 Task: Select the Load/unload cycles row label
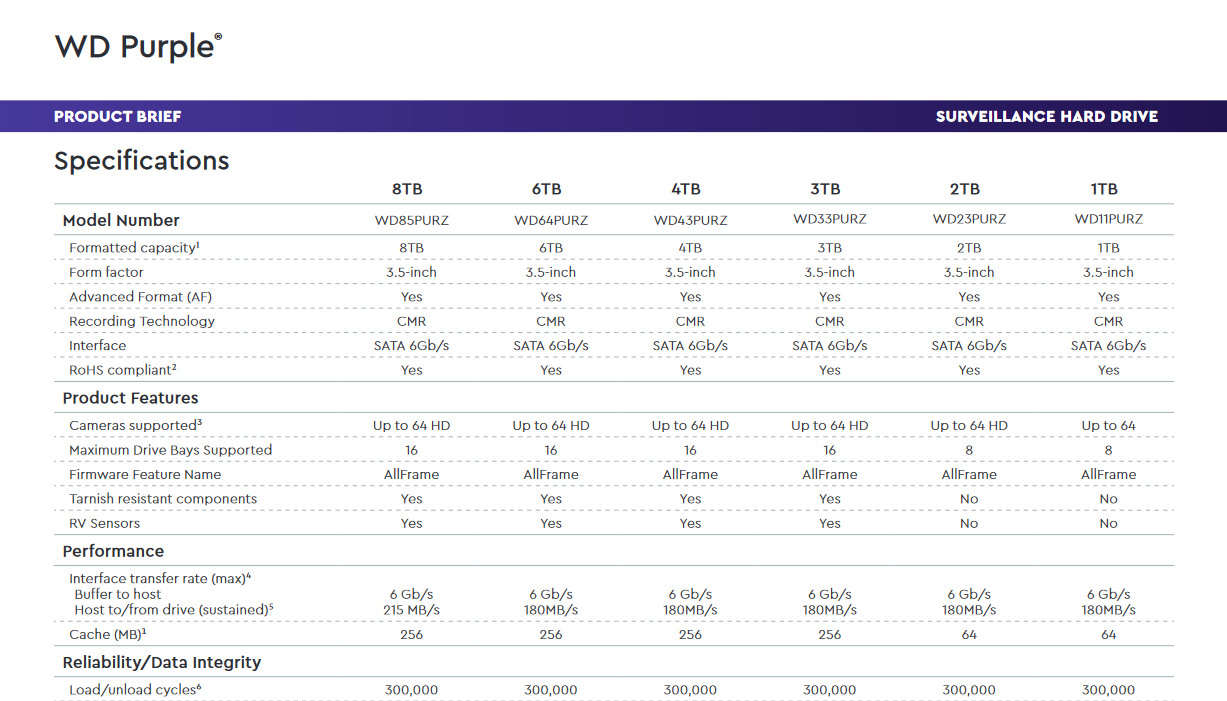tap(135, 690)
